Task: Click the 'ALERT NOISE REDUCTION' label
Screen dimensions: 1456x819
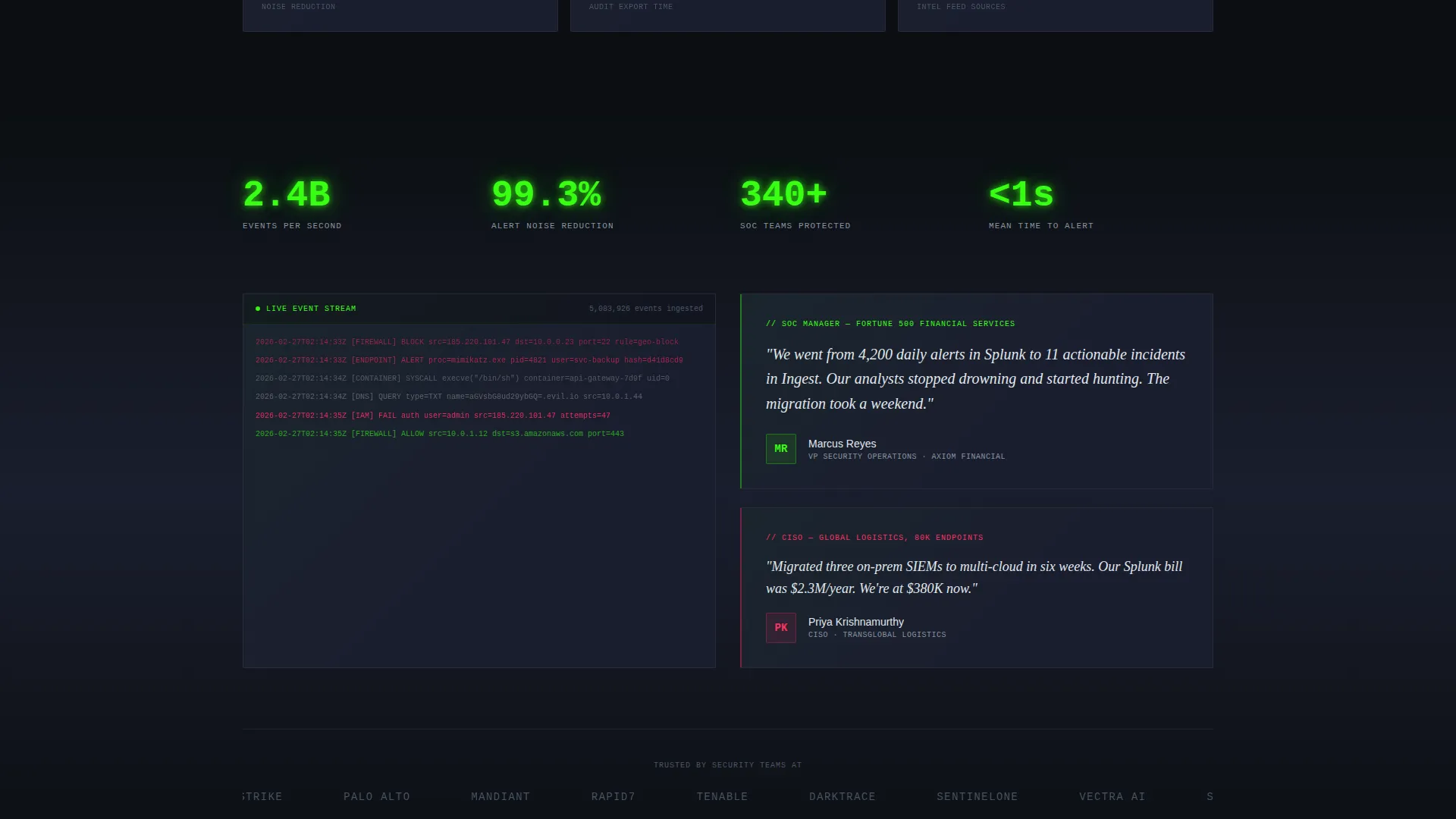Action: (553, 226)
